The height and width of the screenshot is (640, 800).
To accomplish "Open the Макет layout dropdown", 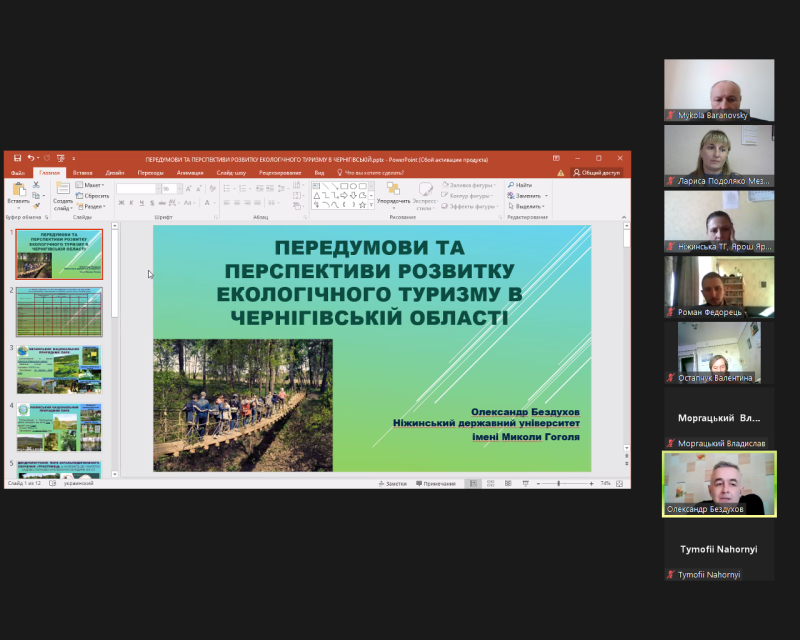I will pos(92,185).
